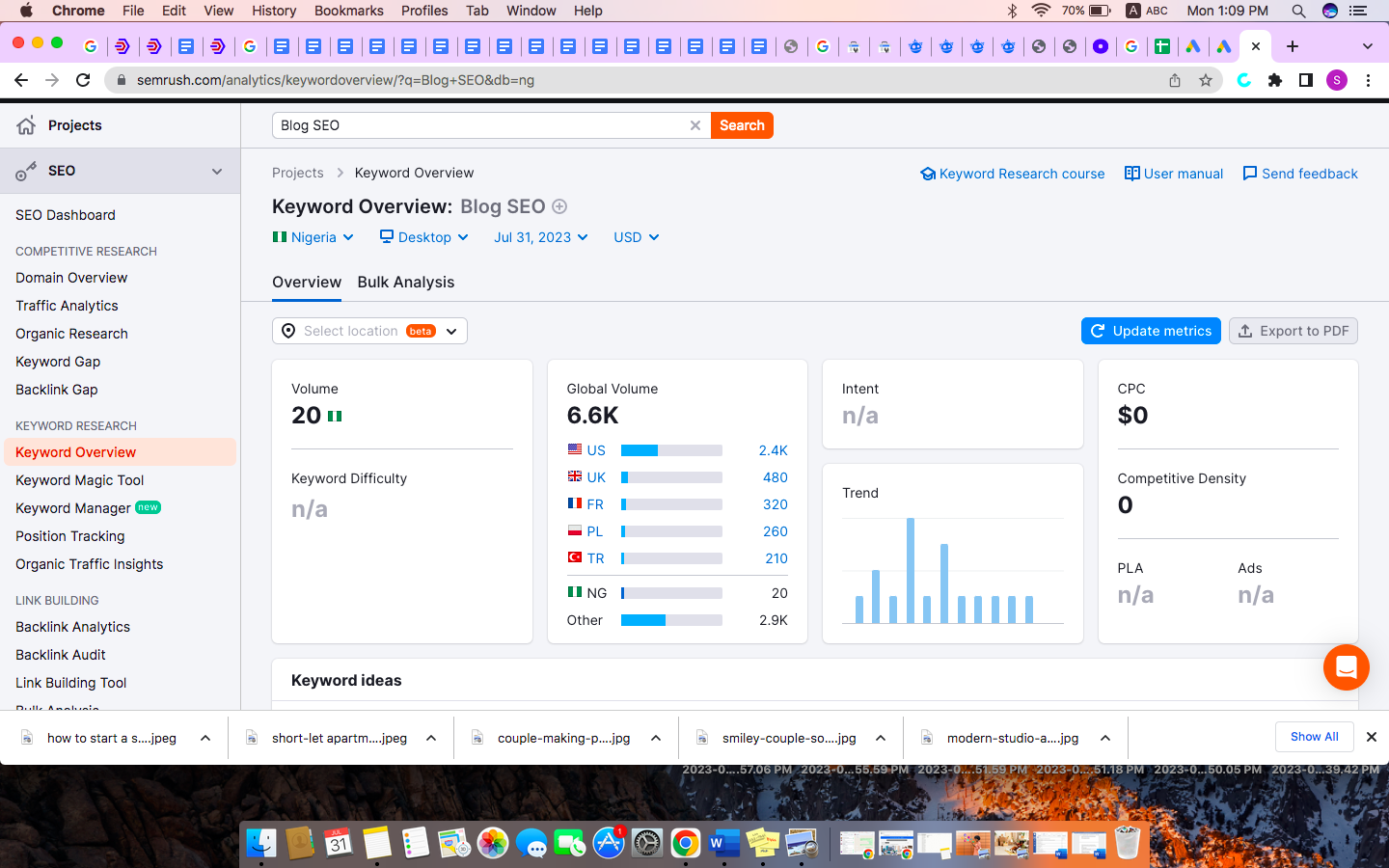Click Send feedback link
This screenshot has width=1389, height=868.
(1300, 174)
